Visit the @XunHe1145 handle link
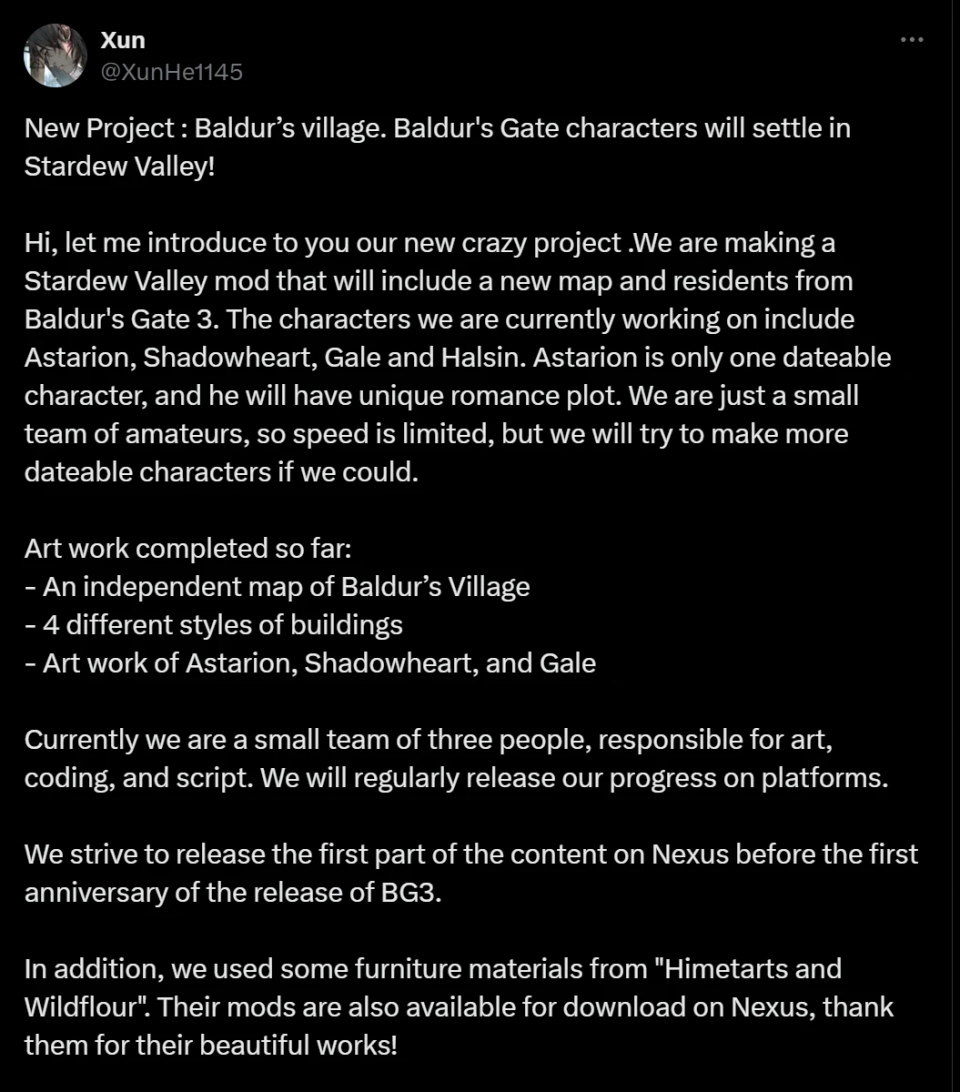The image size is (960, 1092). [172, 71]
